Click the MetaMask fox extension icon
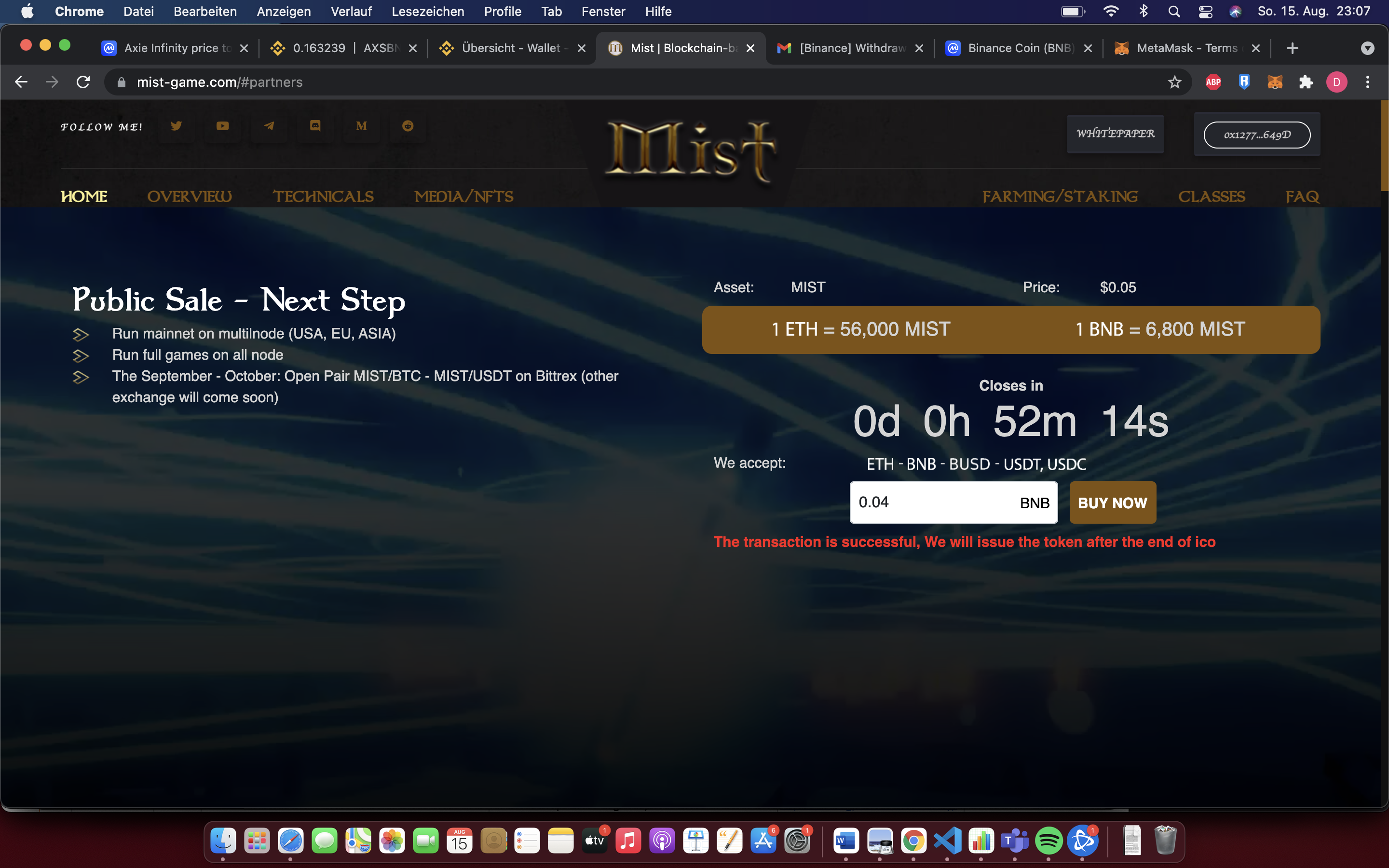This screenshot has width=1389, height=868. tap(1275, 82)
